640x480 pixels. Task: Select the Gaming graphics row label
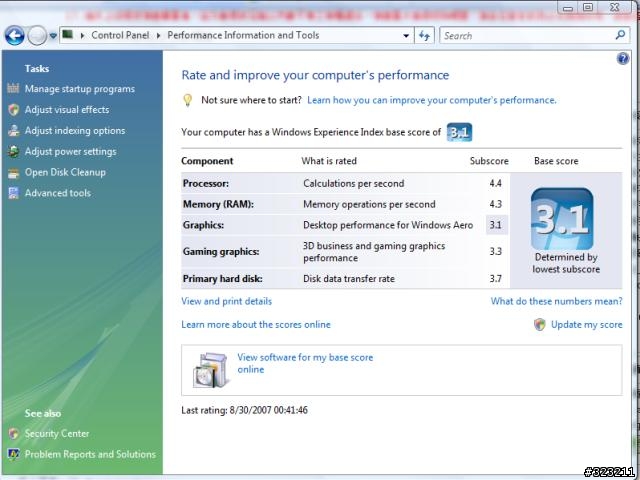click(221, 251)
